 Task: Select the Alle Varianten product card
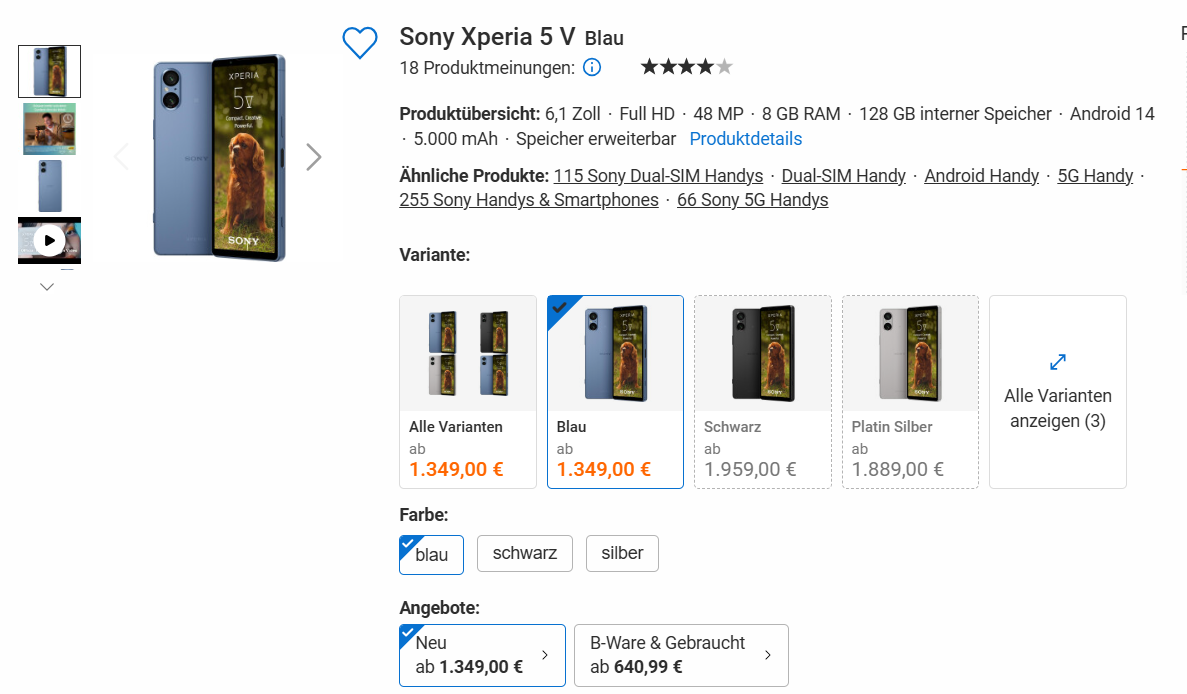click(x=468, y=392)
